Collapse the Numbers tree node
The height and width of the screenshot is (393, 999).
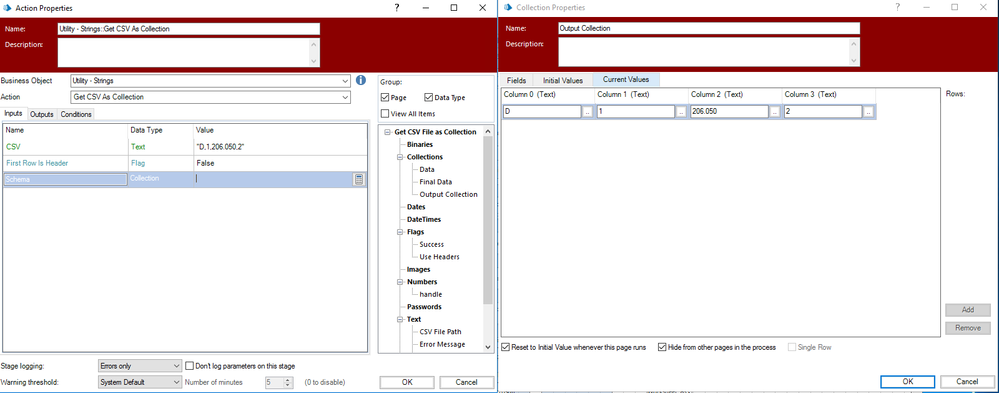point(400,282)
